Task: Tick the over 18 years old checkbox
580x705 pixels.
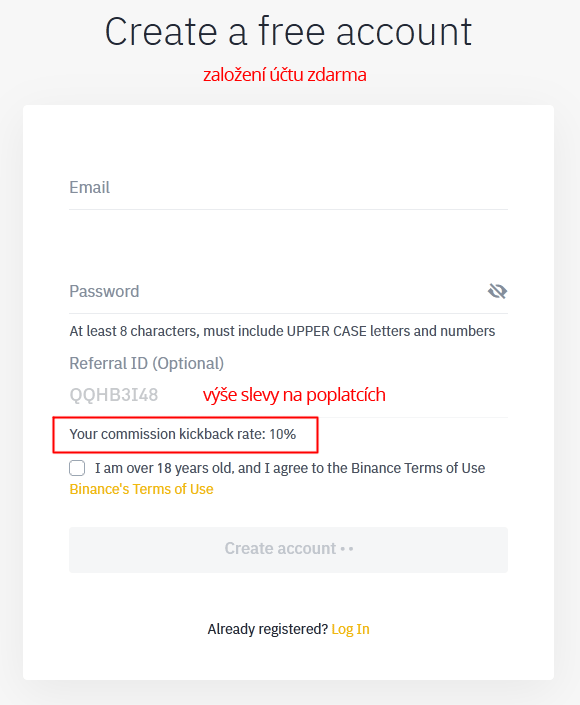Action: 77,468
